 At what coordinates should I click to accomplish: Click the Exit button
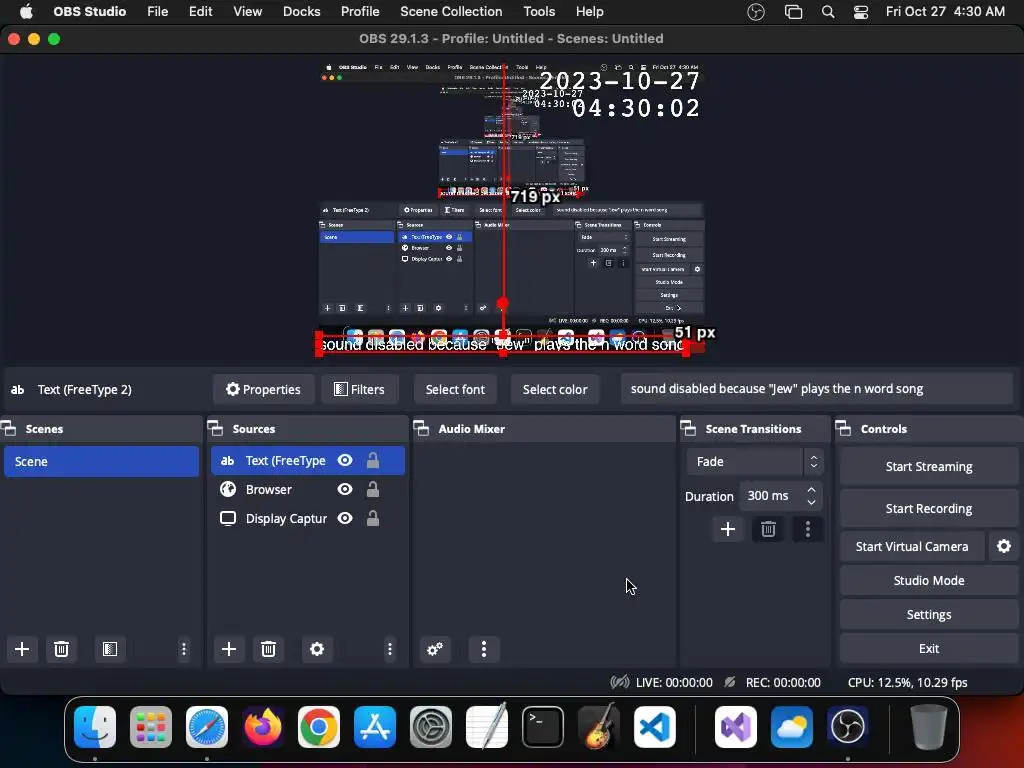coord(929,648)
